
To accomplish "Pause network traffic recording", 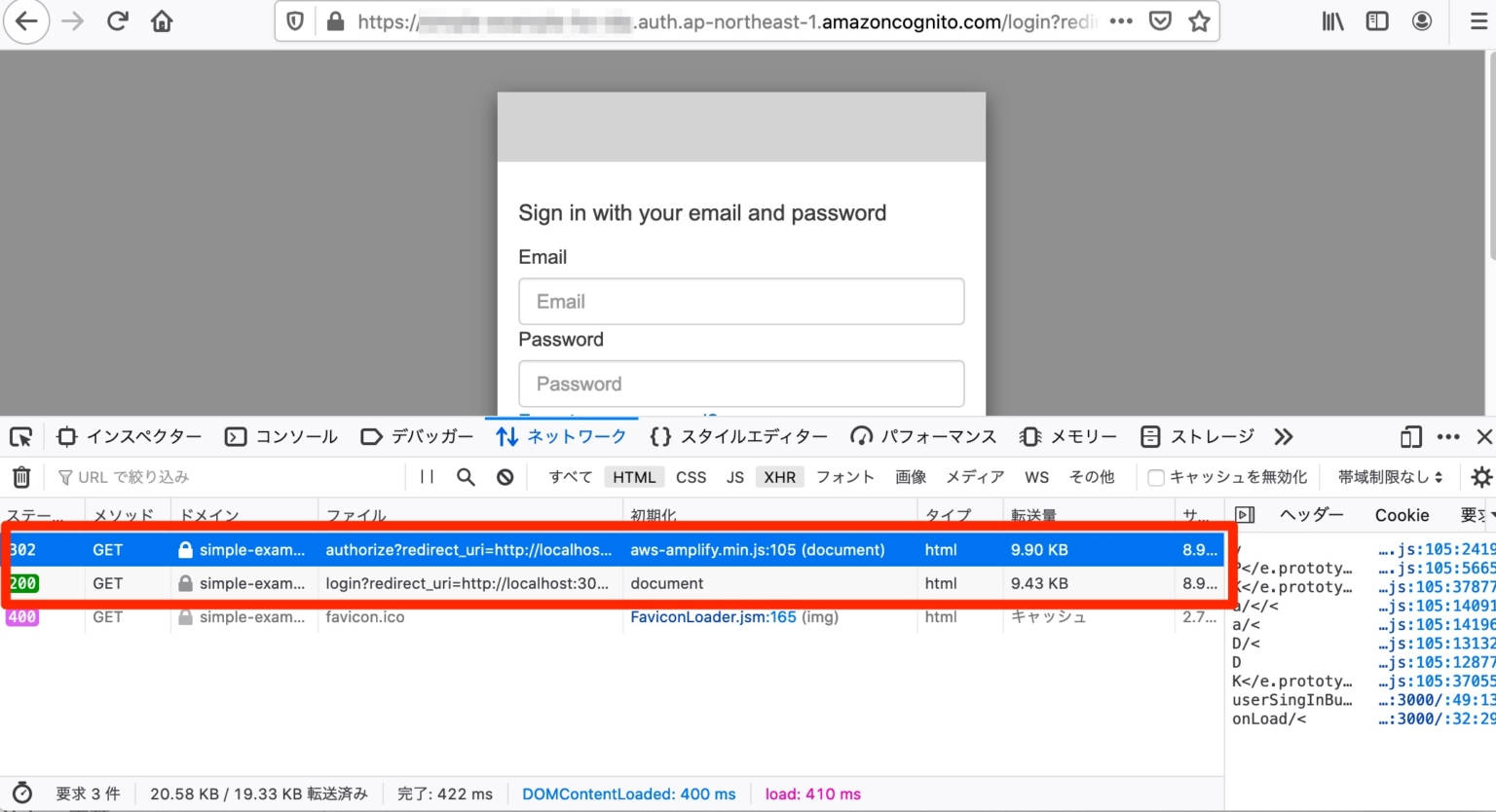I will pos(429,476).
